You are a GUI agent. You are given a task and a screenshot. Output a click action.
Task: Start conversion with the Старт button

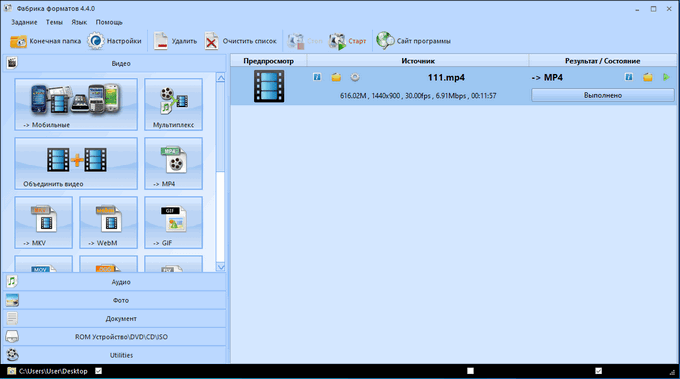click(348, 41)
